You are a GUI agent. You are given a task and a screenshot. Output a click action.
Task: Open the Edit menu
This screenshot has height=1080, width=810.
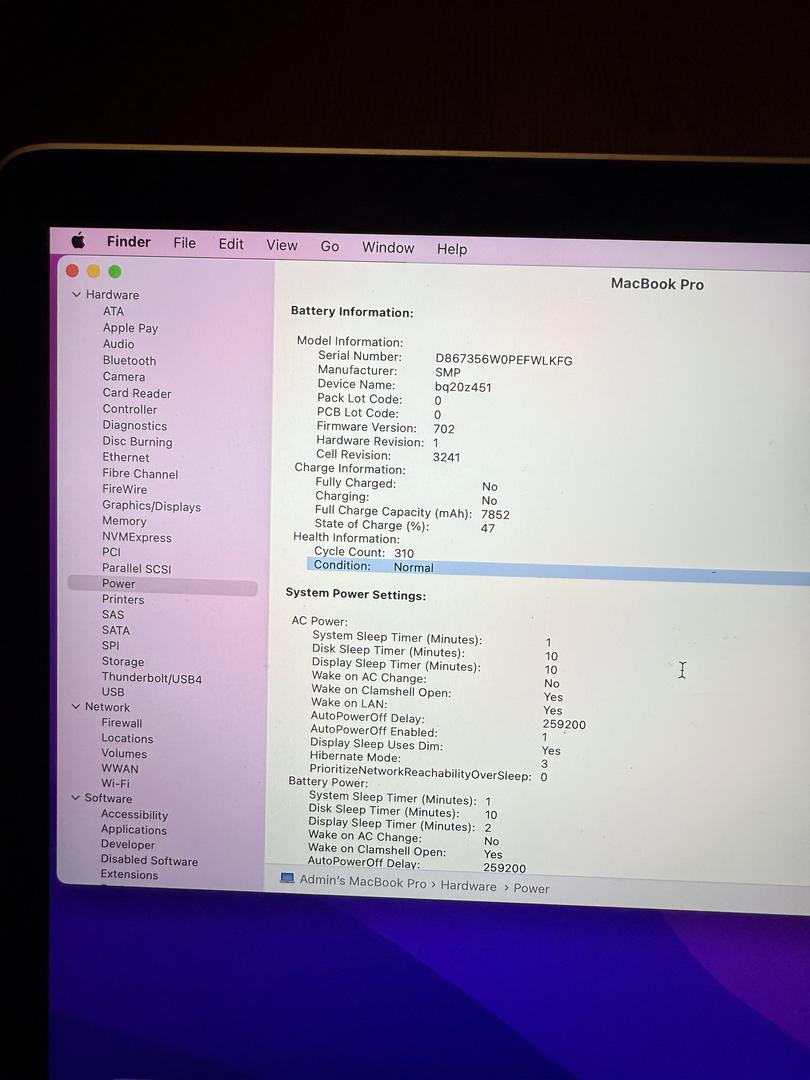click(231, 244)
